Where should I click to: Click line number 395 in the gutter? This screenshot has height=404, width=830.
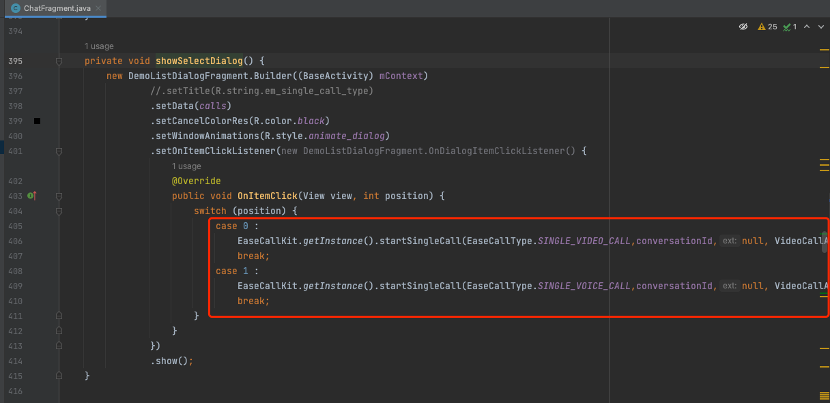click(15, 61)
